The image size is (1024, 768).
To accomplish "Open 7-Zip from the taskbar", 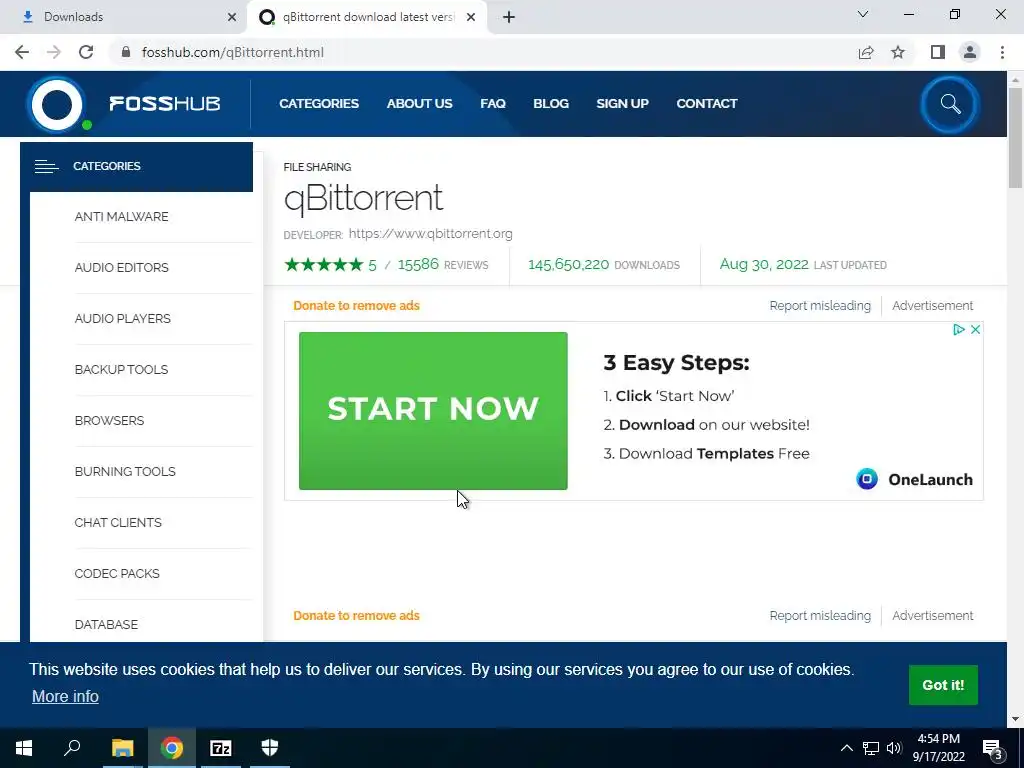I will pos(221,748).
